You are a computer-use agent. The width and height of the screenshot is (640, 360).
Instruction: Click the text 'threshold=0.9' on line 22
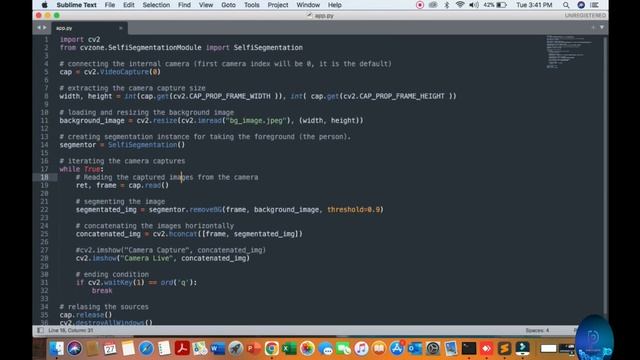pyautogui.click(x=353, y=209)
